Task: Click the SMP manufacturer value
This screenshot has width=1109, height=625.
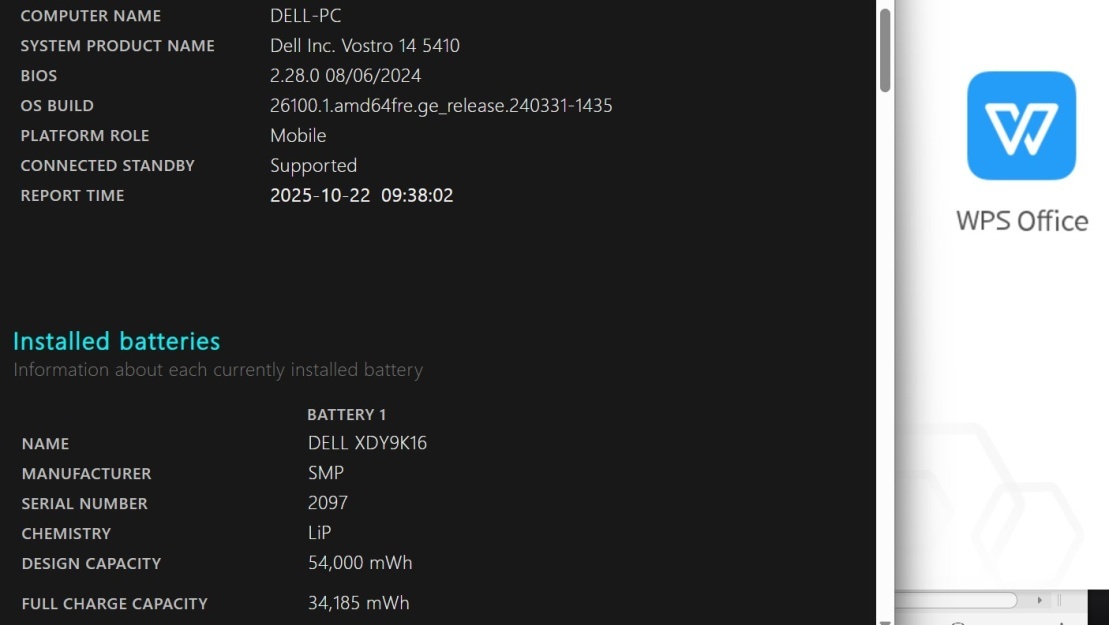Action: (x=326, y=473)
